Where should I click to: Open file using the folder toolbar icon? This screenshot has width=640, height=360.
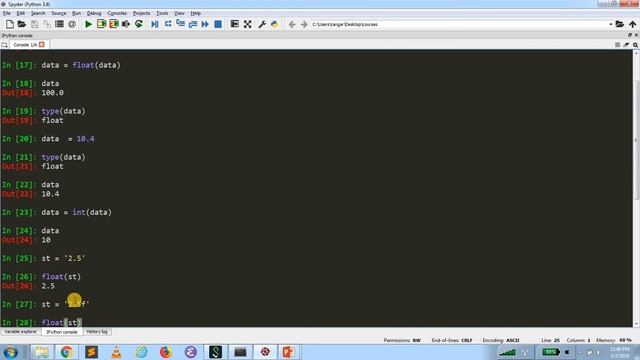click(x=22, y=24)
